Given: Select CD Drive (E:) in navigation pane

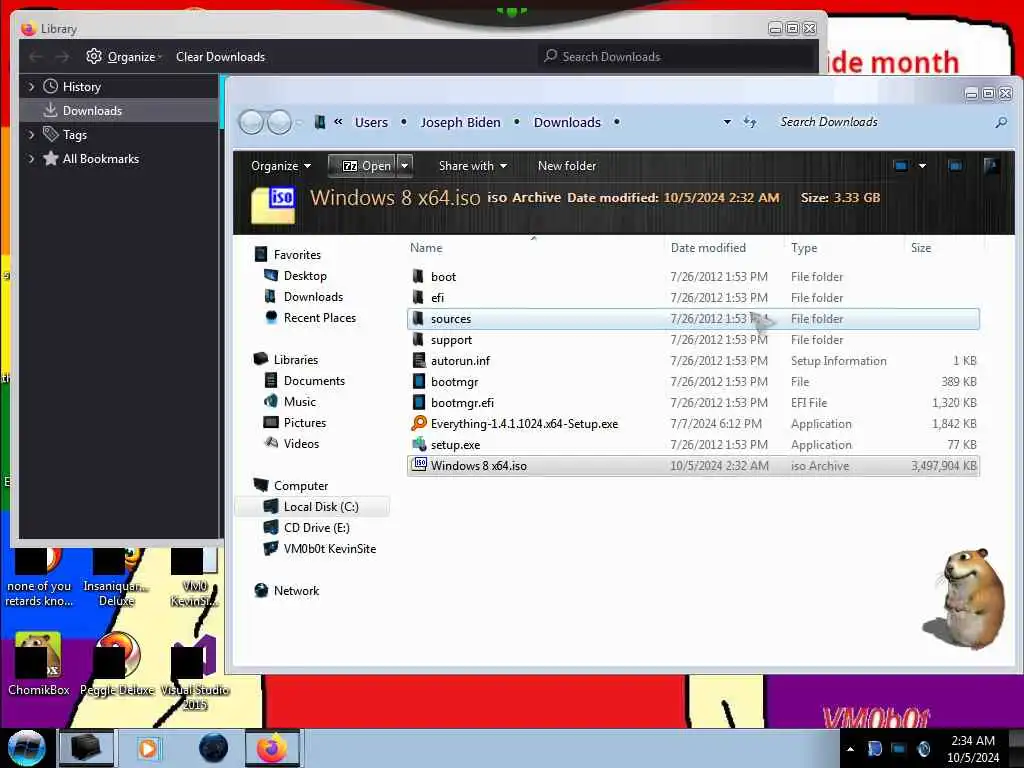Looking at the screenshot, I should tap(316, 527).
